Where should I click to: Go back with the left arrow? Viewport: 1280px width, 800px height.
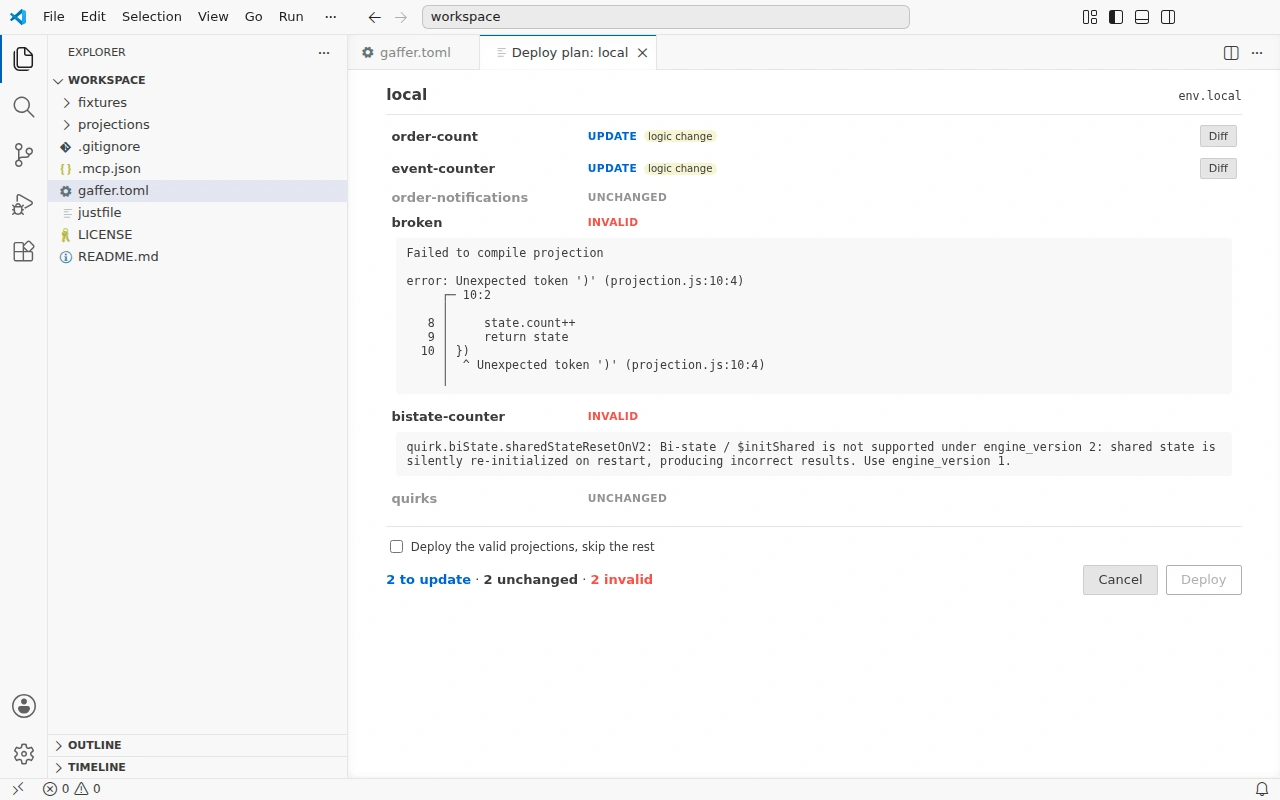click(x=374, y=17)
